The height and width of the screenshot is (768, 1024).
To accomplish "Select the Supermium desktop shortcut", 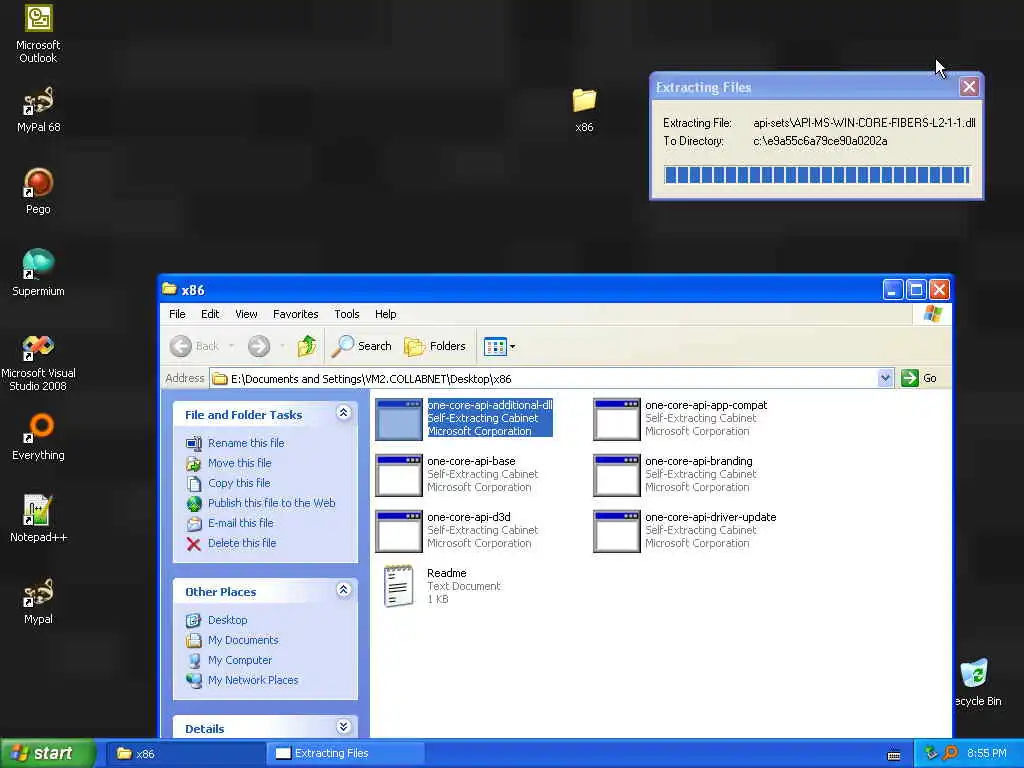I will pos(38,273).
